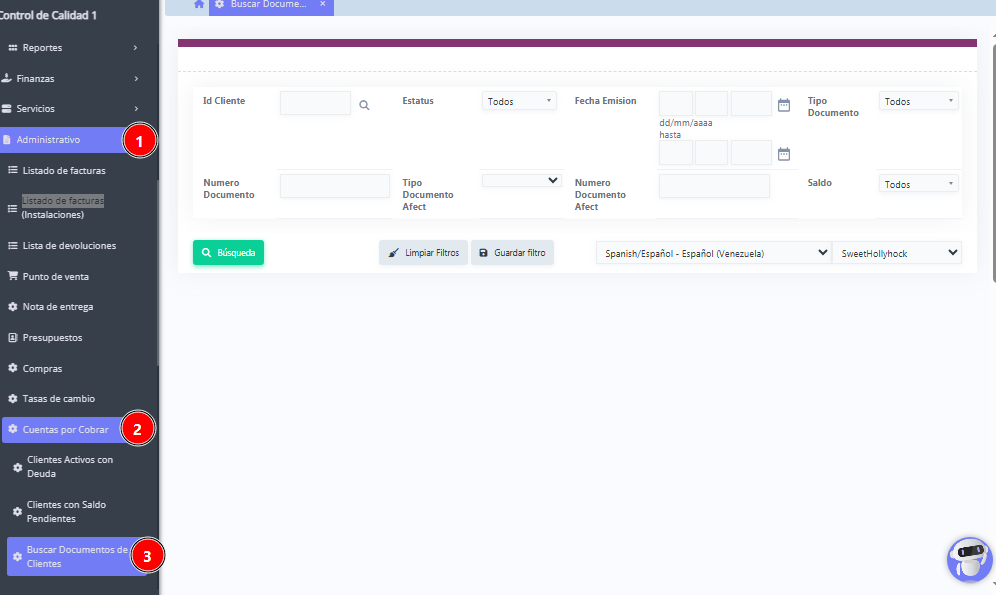
Task: Click the magnifier icon next to Id Cliente
Action: pyautogui.click(x=364, y=105)
